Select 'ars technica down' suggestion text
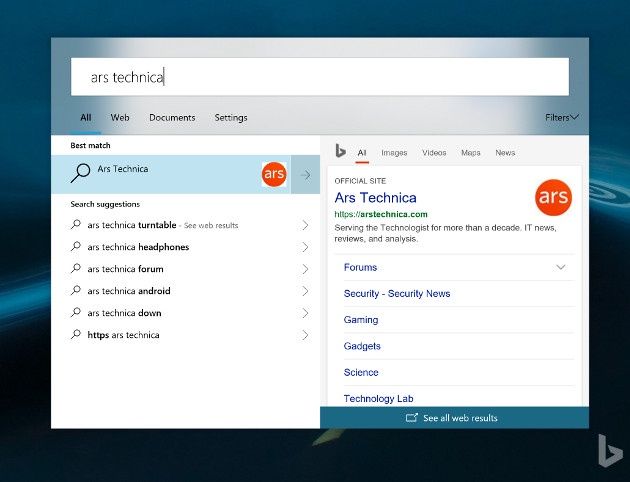630x482 pixels. pyautogui.click(x=124, y=313)
